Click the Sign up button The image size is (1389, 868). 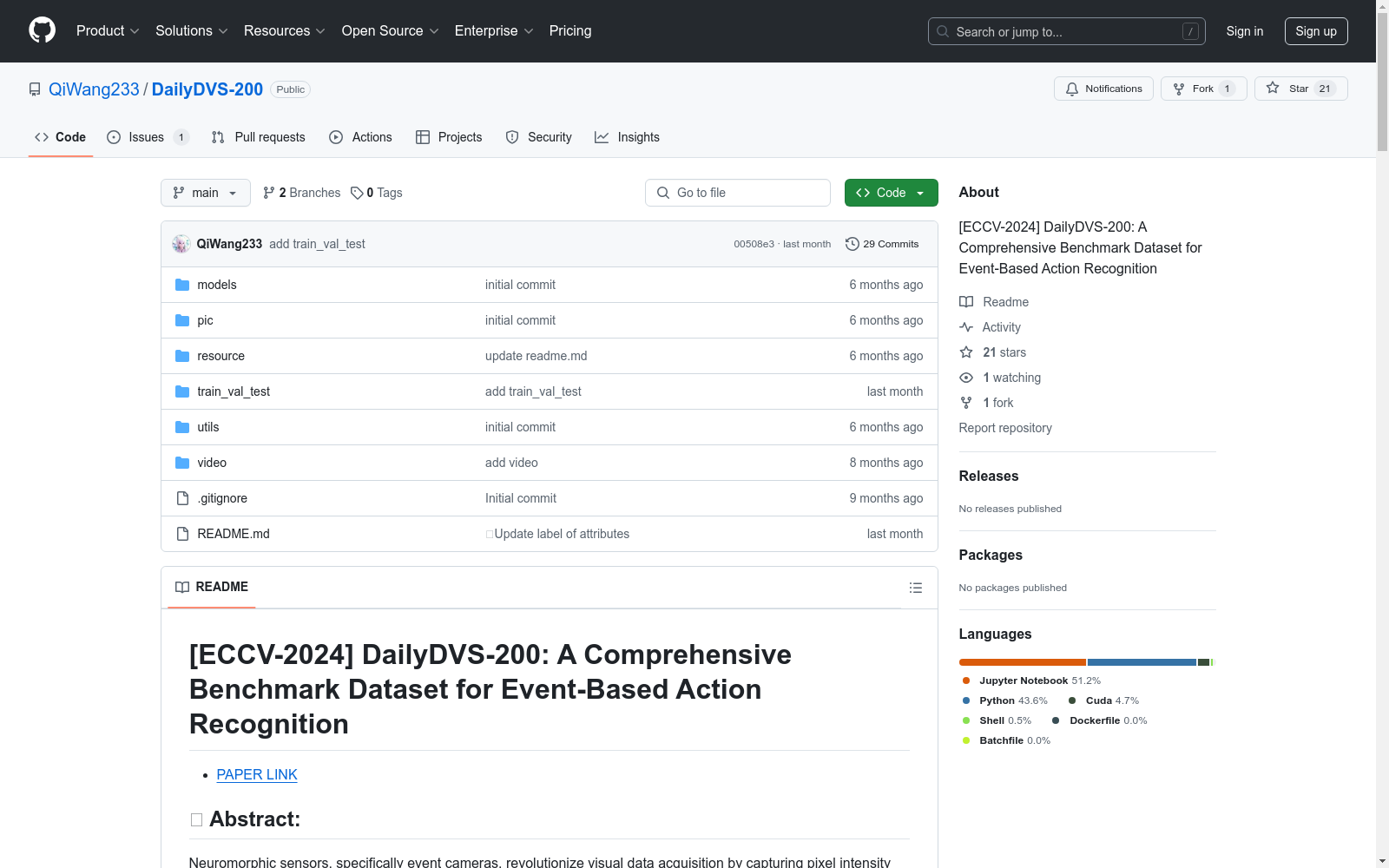click(1316, 31)
